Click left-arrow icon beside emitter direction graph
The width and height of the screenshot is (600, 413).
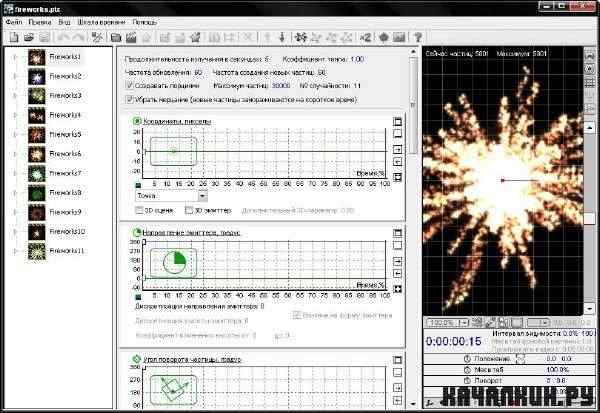(x=398, y=274)
